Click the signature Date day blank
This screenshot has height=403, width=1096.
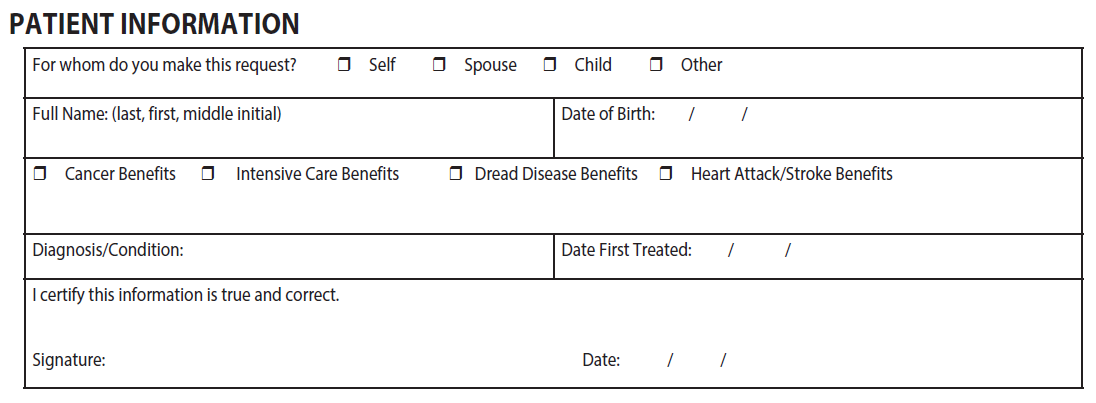697,360
